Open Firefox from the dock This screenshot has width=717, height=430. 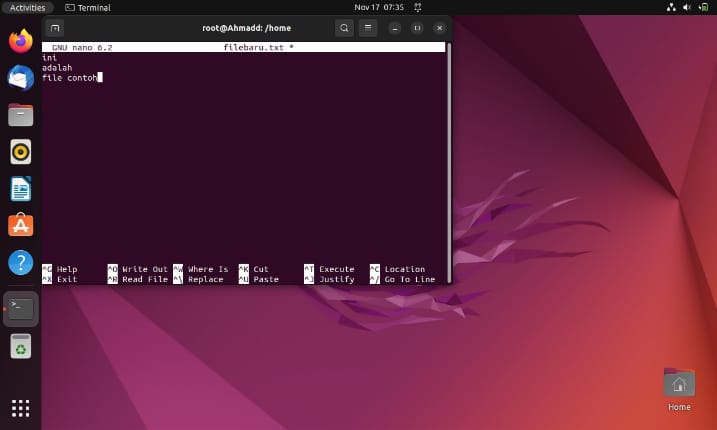pos(21,41)
